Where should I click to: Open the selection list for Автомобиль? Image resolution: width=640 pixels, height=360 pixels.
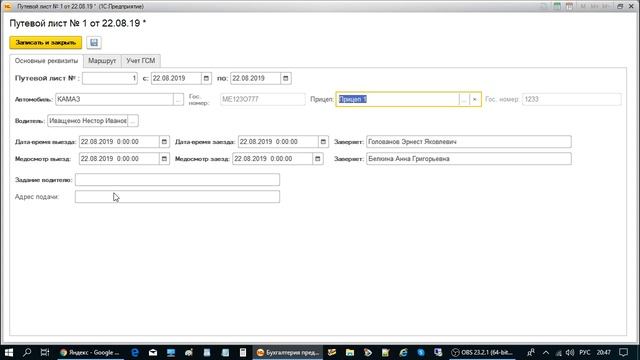(178, 99)
